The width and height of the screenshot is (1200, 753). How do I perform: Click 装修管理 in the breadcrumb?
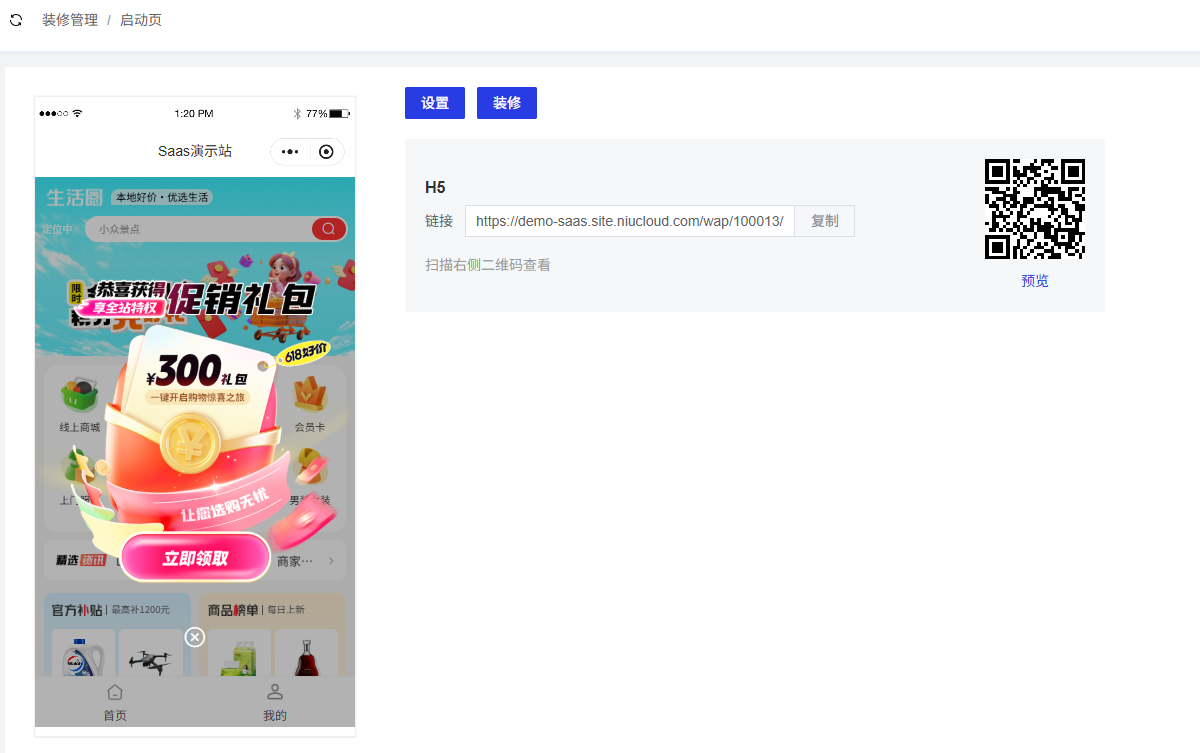pyautogui.click(x=70, y=20)
